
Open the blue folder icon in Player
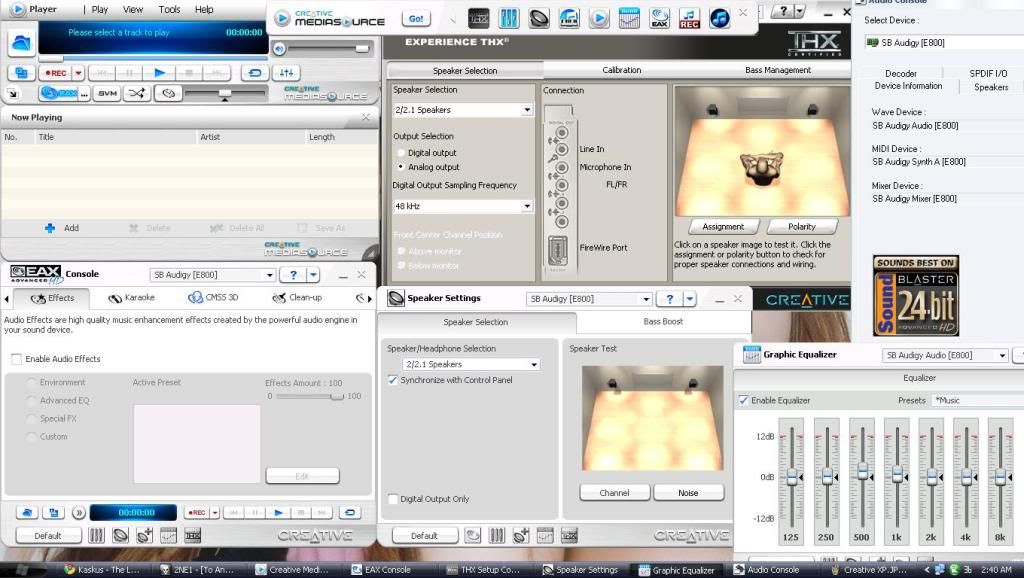coord(22,44)
